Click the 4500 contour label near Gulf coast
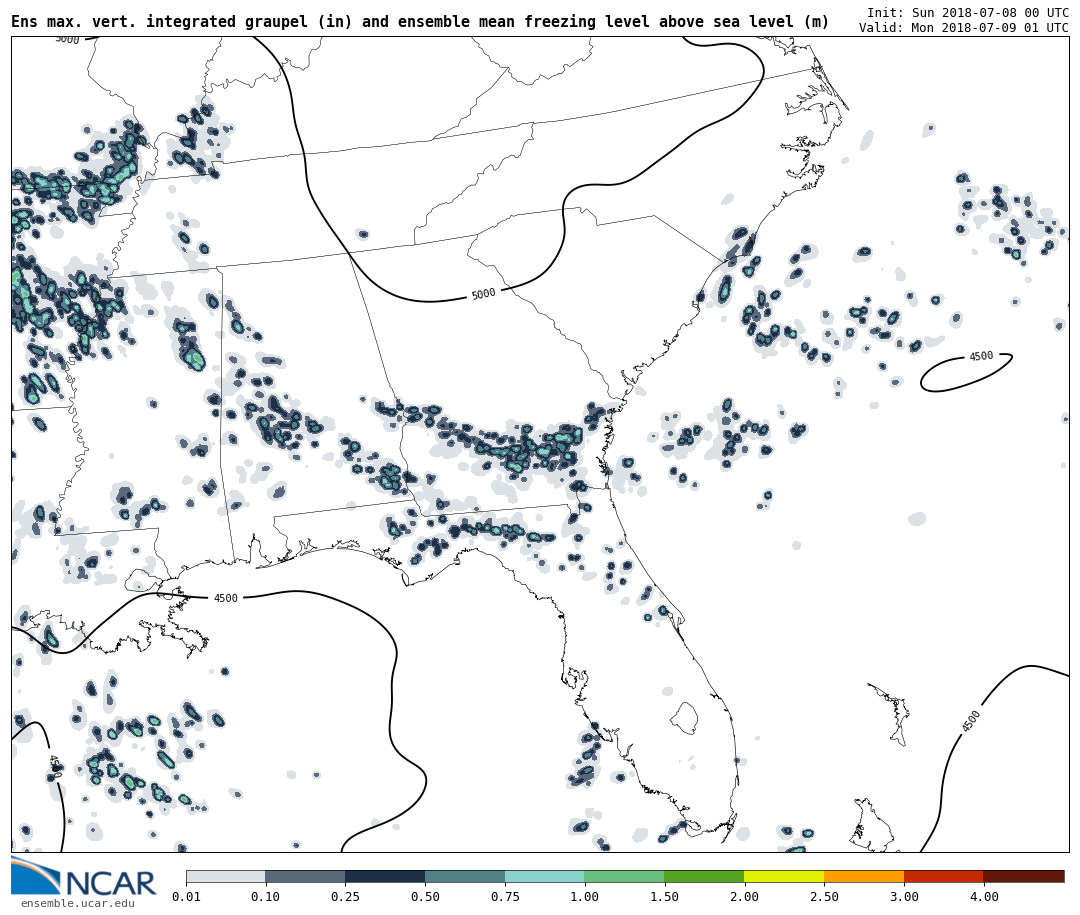 tap(226, 599)
